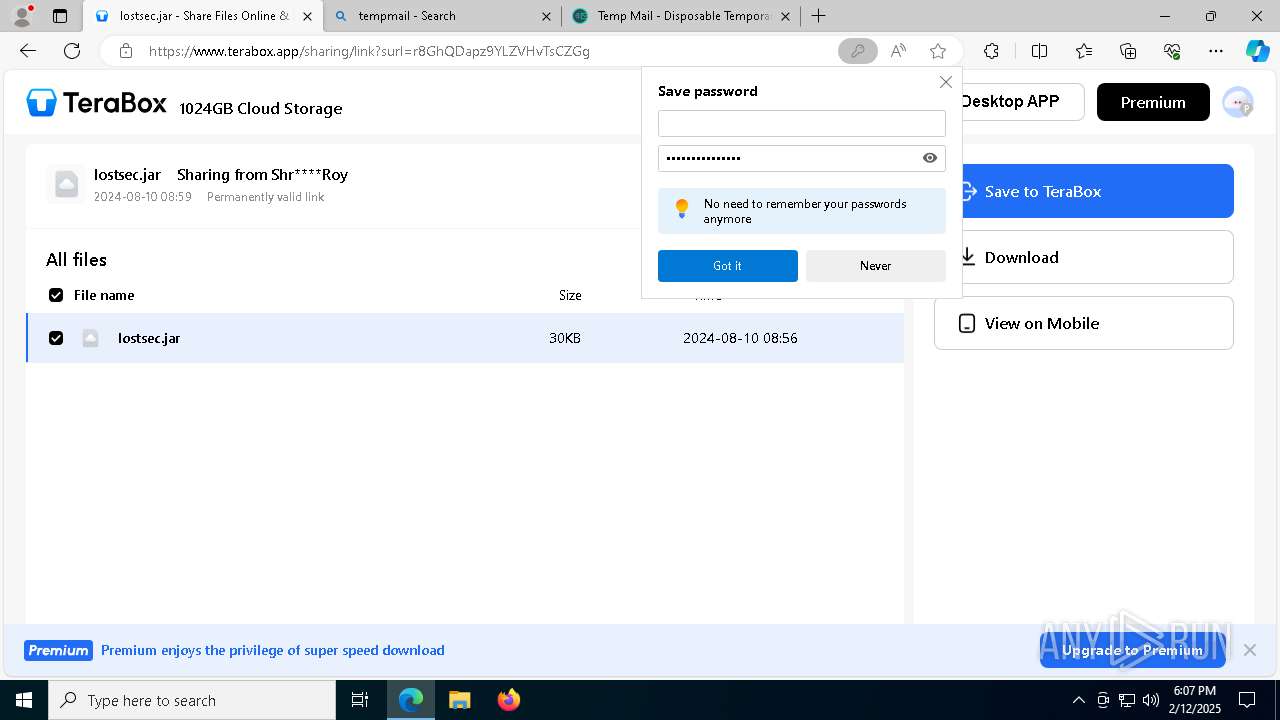Switch to the Temp Mail Disposable tab

click(680, 16)
